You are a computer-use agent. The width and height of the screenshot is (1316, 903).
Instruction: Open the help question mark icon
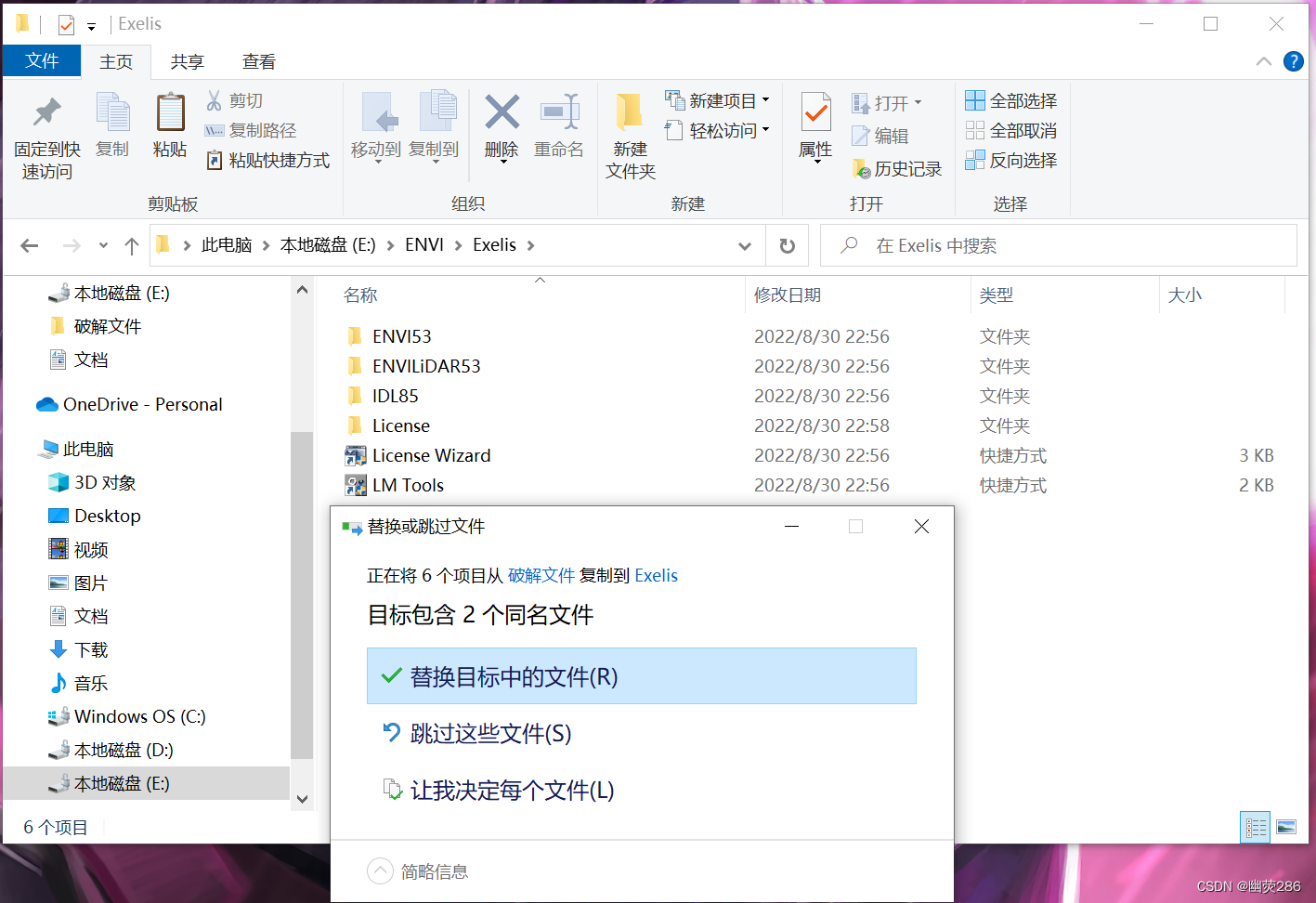(x=1293, y=61)
